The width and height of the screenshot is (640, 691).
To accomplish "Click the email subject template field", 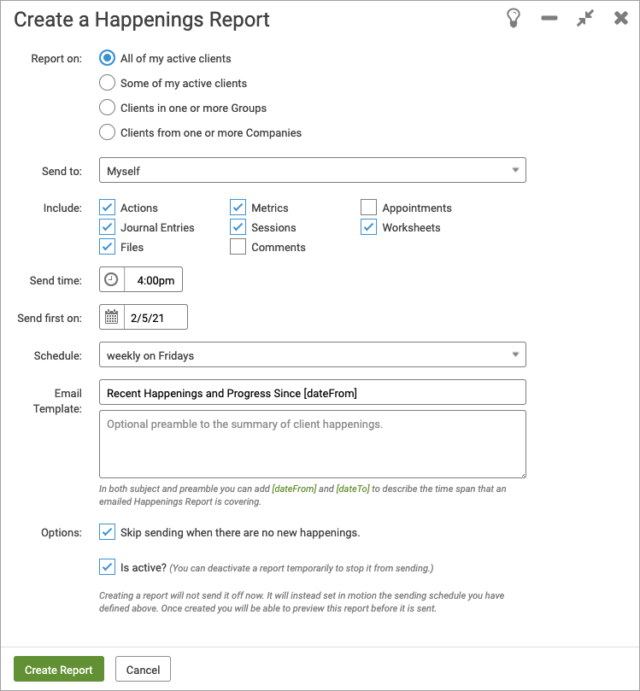I will (x=312, y=393).
